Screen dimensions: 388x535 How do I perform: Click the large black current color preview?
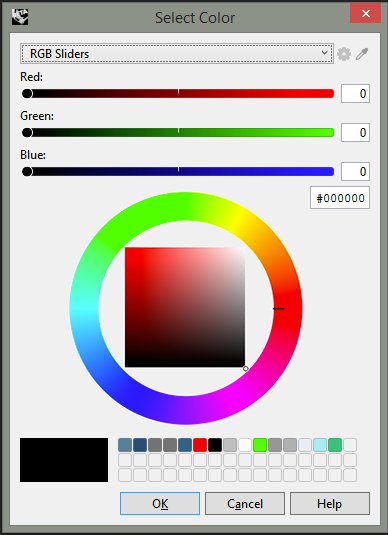[x=64, y=460]
